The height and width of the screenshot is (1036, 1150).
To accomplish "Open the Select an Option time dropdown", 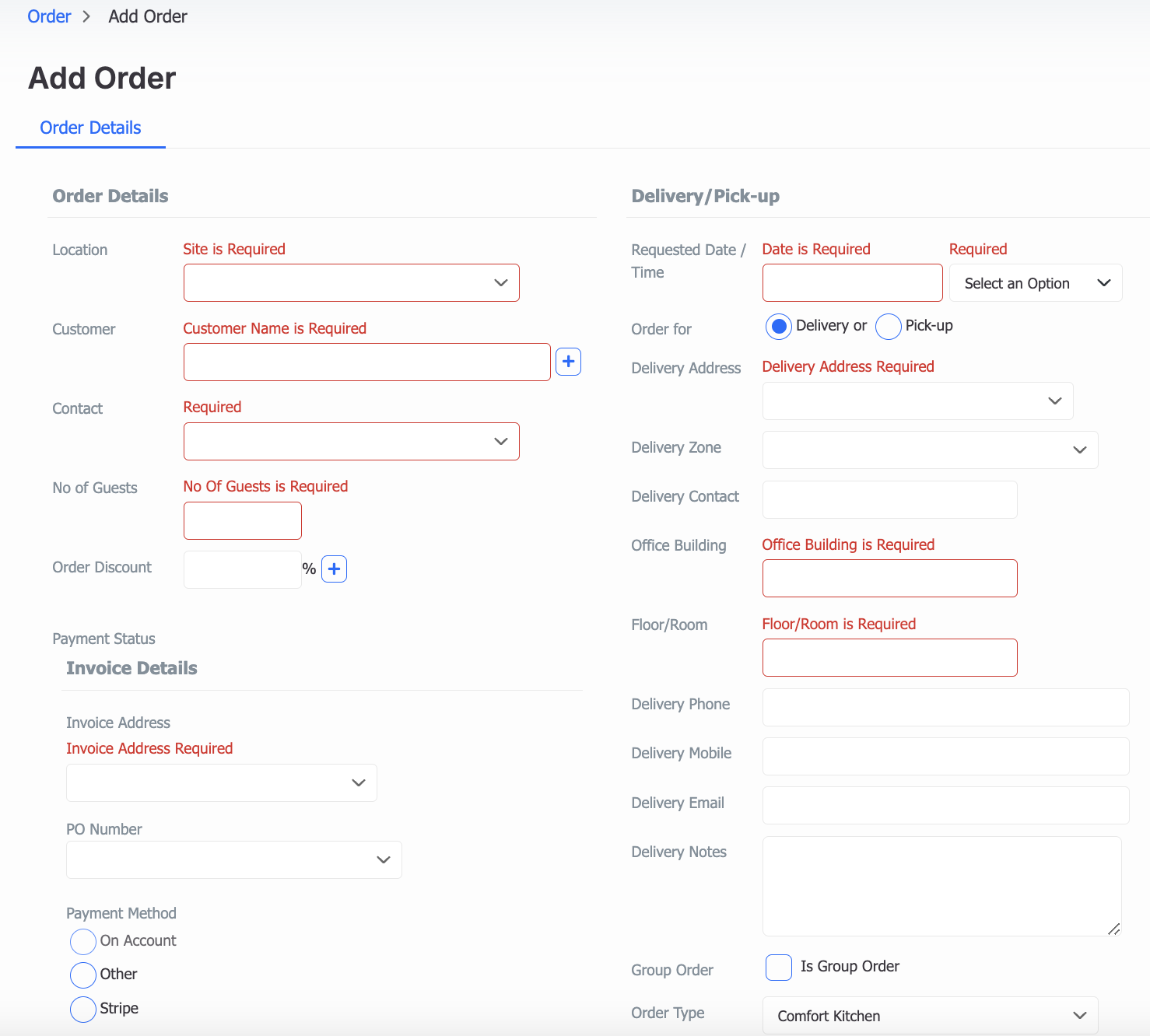I will coord(1035,282).
